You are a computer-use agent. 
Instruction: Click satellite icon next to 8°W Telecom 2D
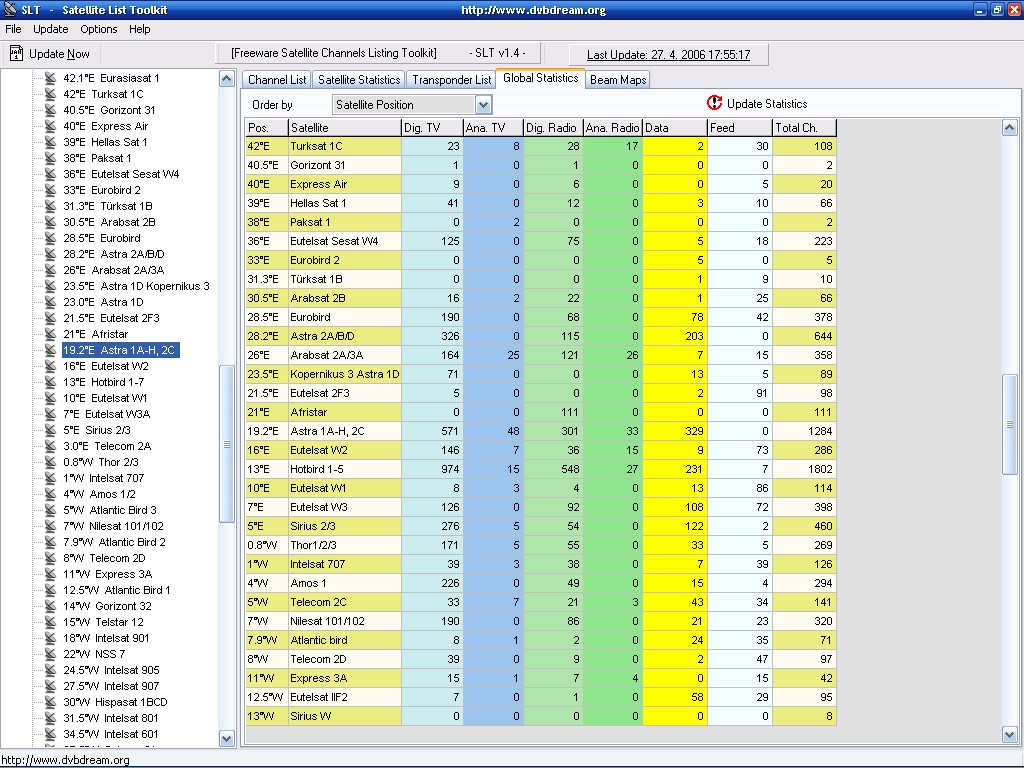point(50,558)
